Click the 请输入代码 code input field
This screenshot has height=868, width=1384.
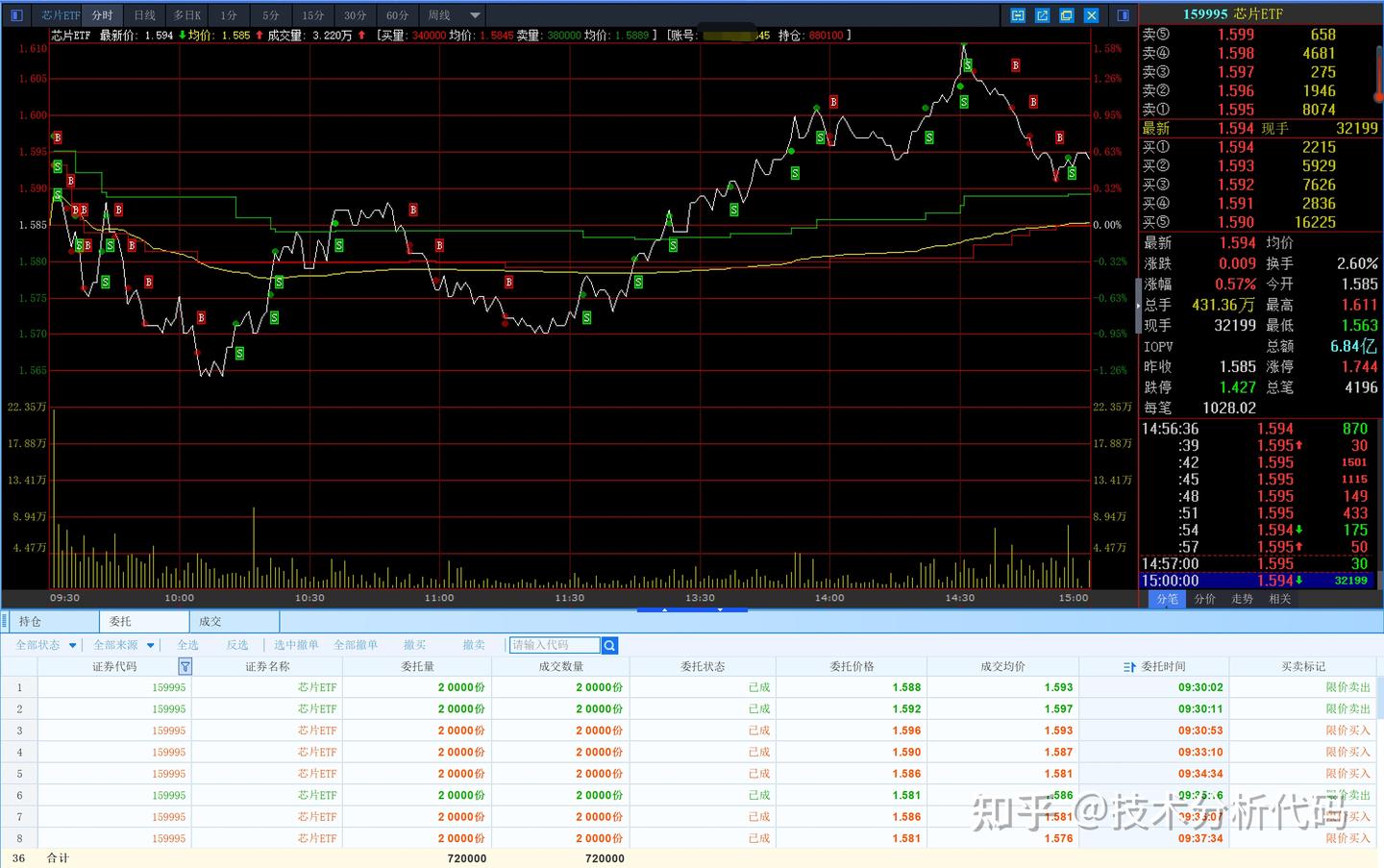555,645
